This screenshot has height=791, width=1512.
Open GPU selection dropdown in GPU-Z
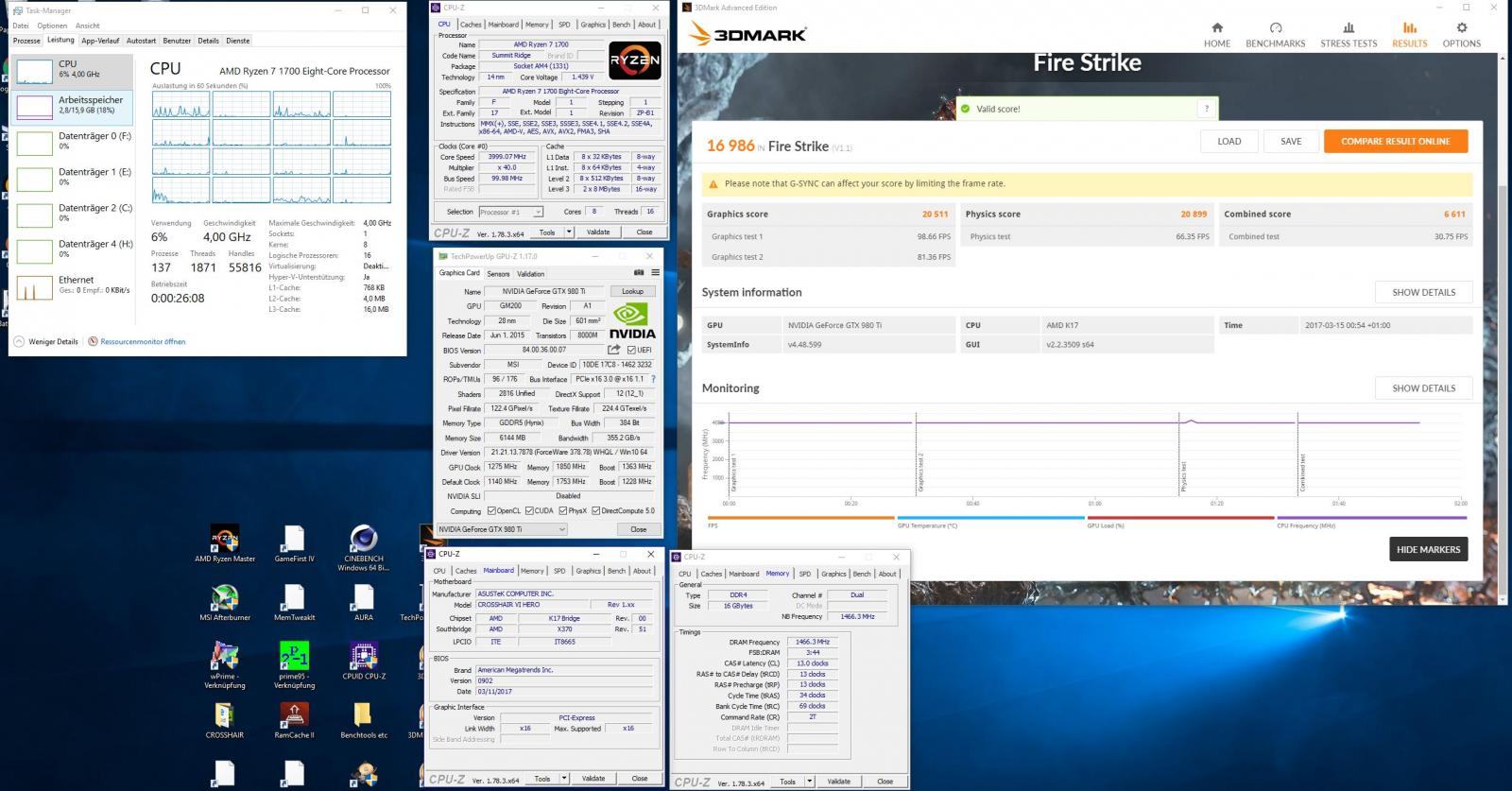point(501,529)
